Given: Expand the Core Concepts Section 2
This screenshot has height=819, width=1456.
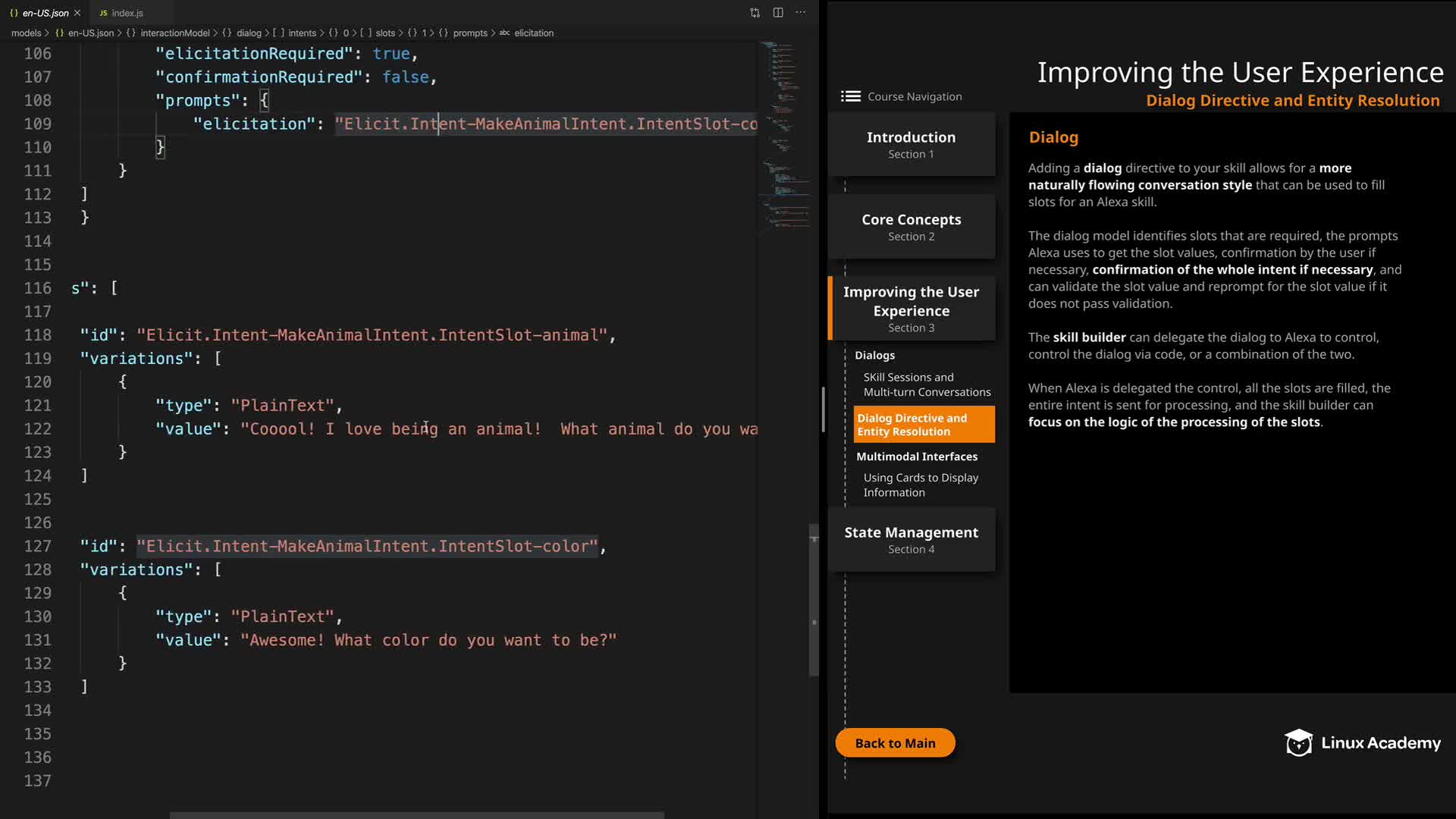Looking at the screenshot, I should 911,227.
